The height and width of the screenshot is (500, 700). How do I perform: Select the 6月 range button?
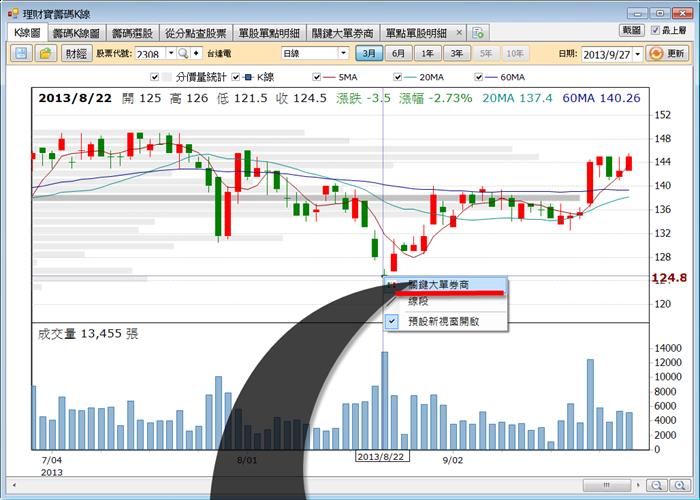coord(398,54)
